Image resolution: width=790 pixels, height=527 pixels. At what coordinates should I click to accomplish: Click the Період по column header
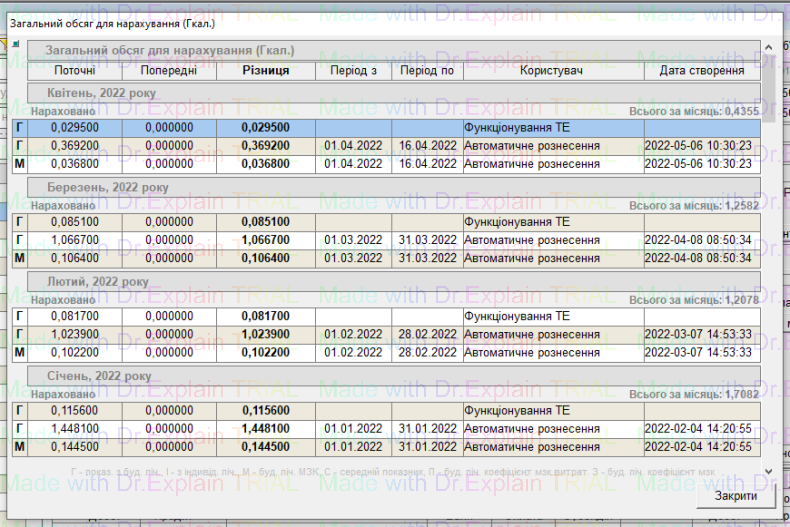tap(426, 71)
